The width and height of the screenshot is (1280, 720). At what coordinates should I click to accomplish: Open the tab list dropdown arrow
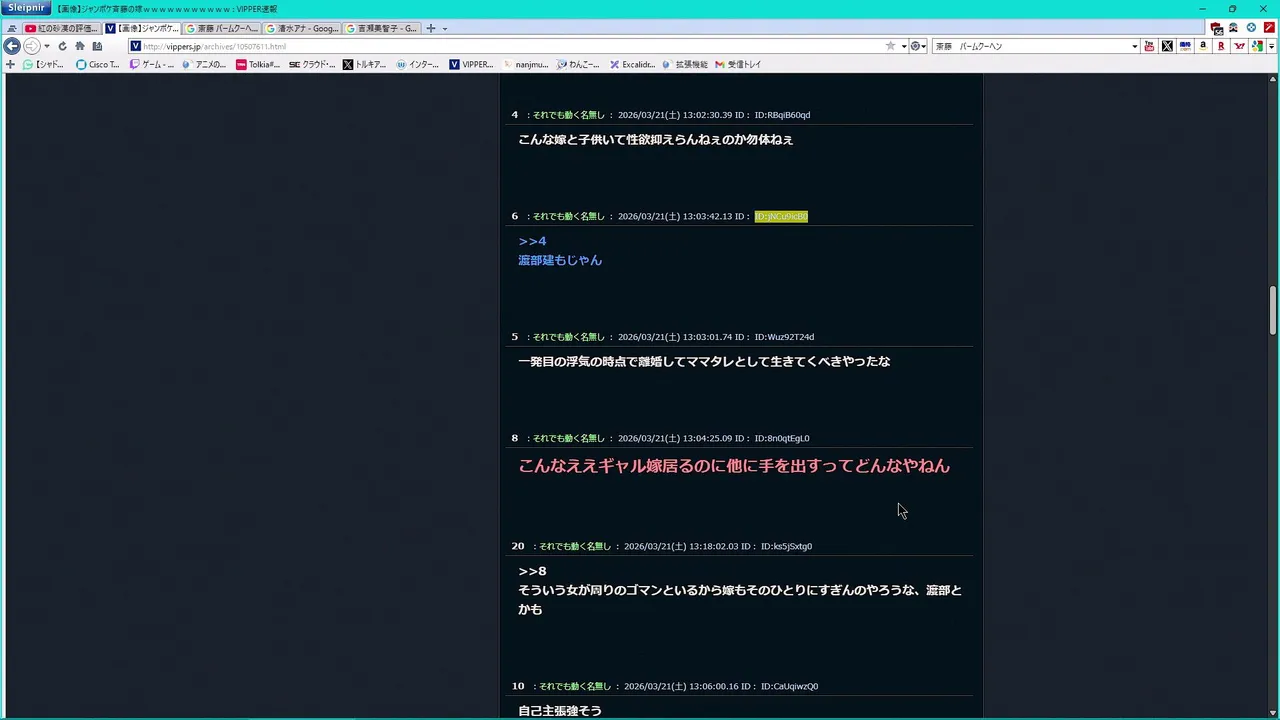[x=445, y=28]
